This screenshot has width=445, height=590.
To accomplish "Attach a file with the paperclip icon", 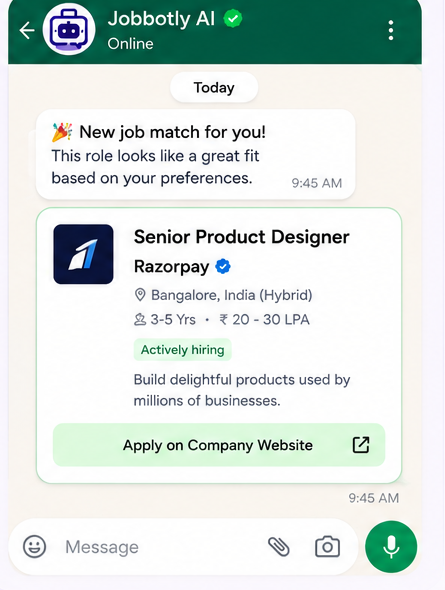I will point(279,546).
